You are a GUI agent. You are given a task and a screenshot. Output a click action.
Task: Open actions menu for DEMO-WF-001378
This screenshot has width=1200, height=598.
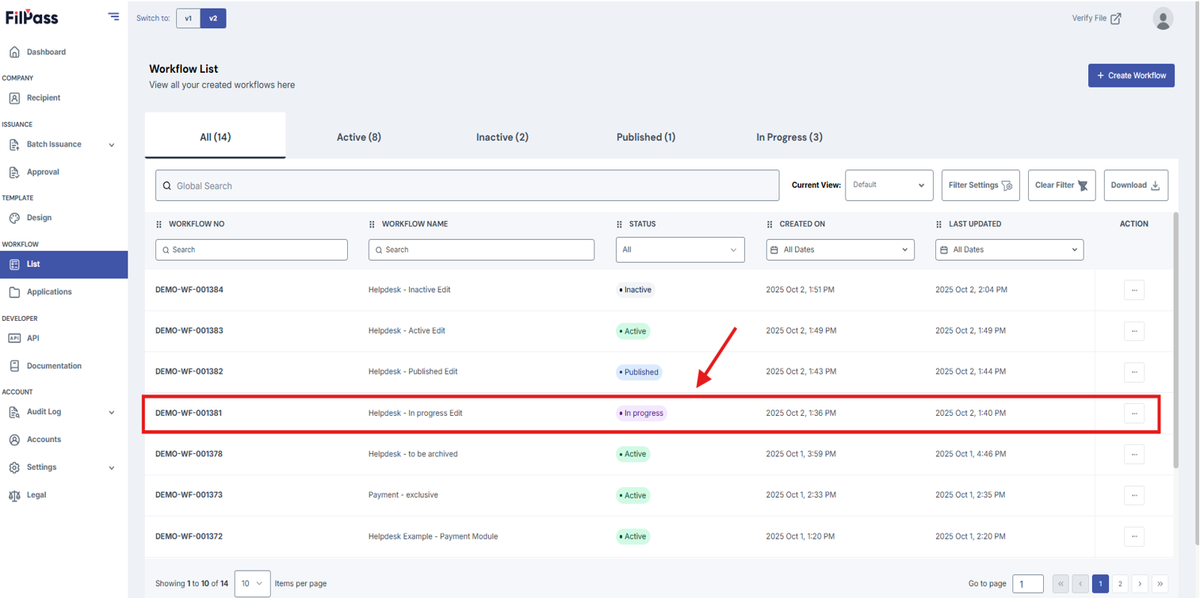click(x=1133, y=454)
